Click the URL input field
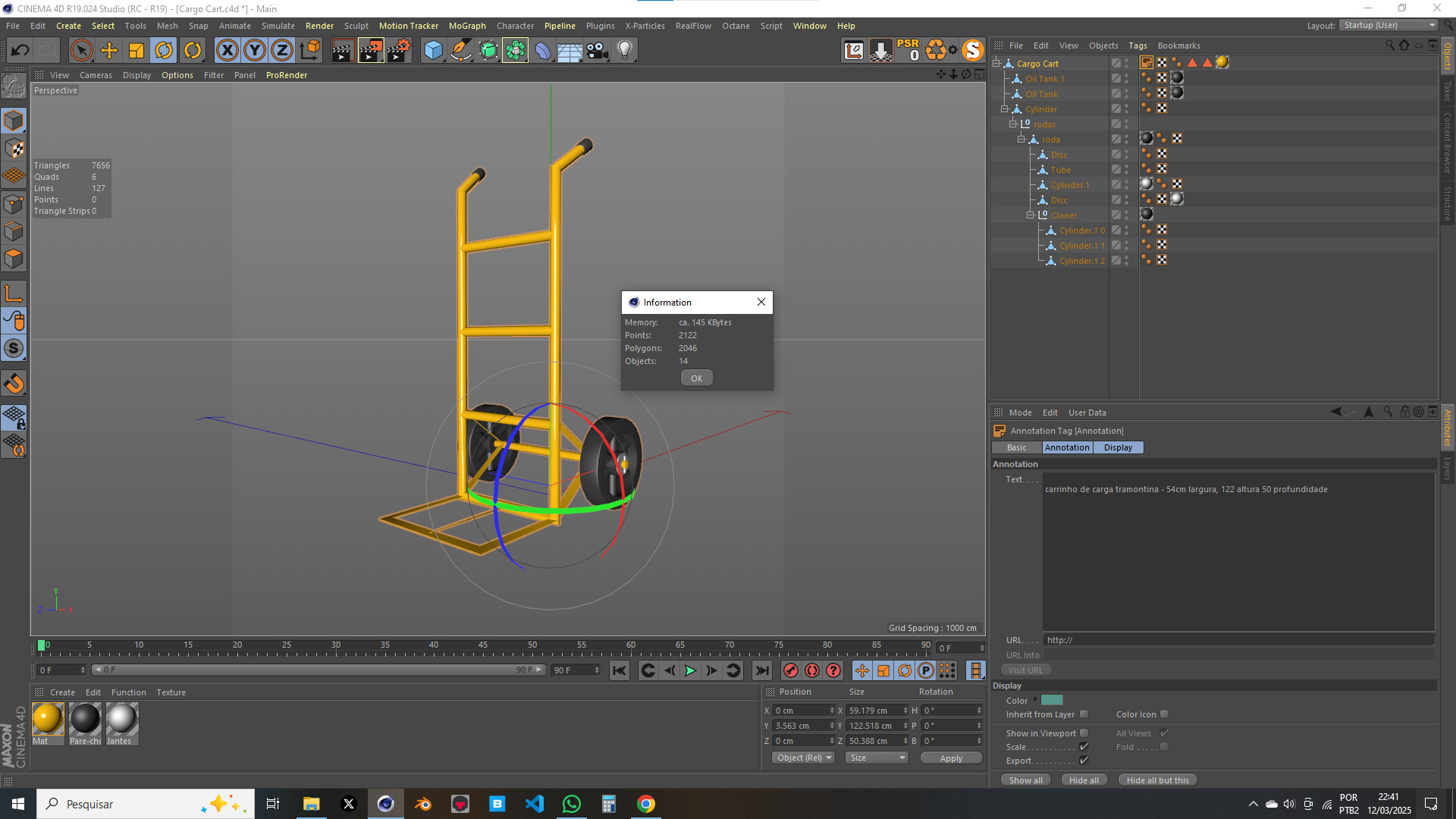Screen dimensions: 1456x819 (1238, 640)
